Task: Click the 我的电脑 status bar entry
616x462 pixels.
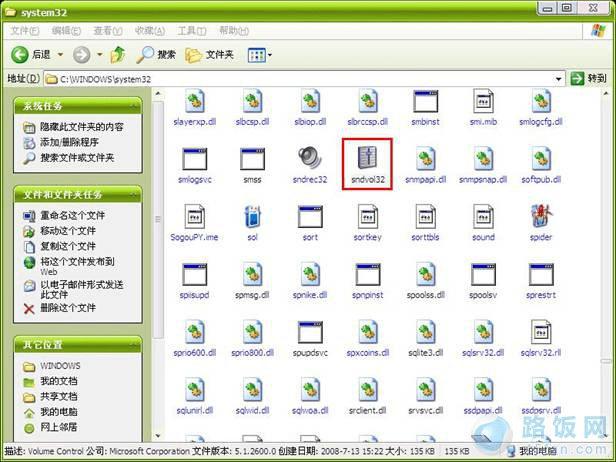Action: pos(532,451)
